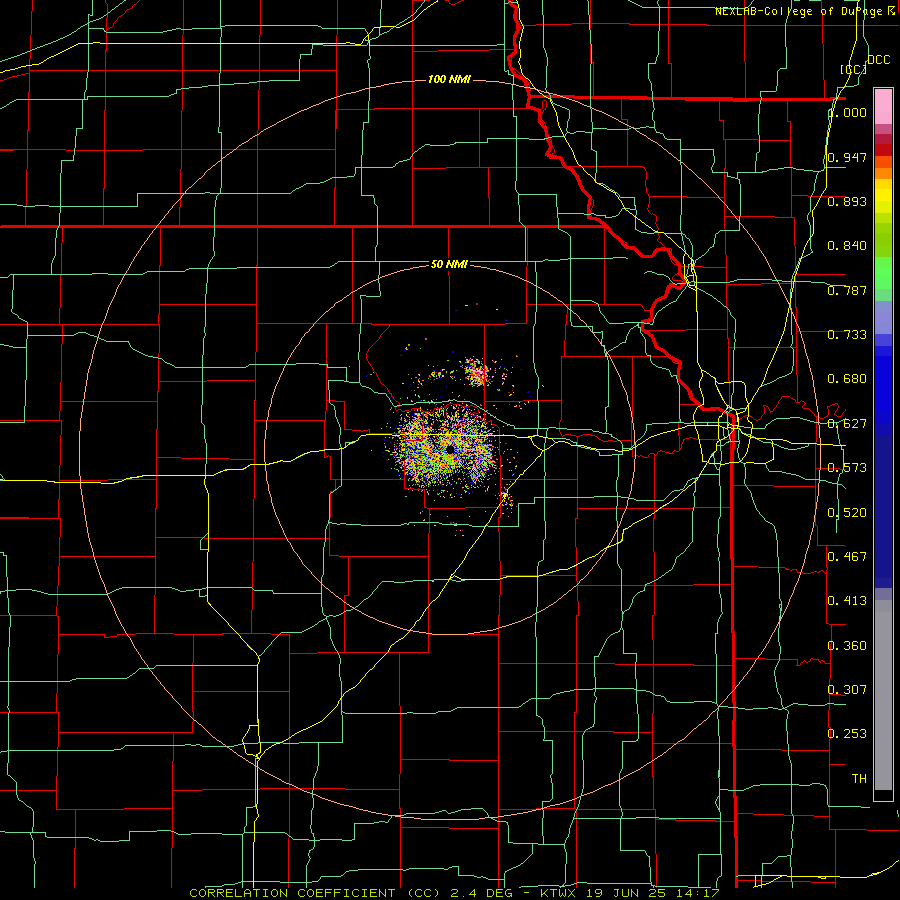Click the 0.733 scale value
Image resolution: width=900 pixels, height=900 pixels.
(847, 335)
